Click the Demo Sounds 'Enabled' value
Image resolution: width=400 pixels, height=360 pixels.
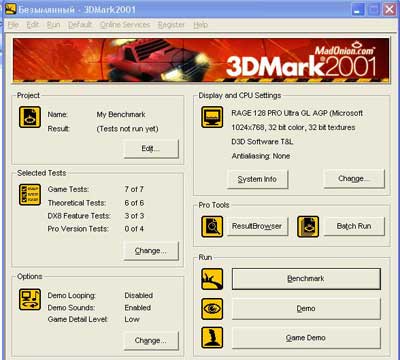(x=138, y=308)
